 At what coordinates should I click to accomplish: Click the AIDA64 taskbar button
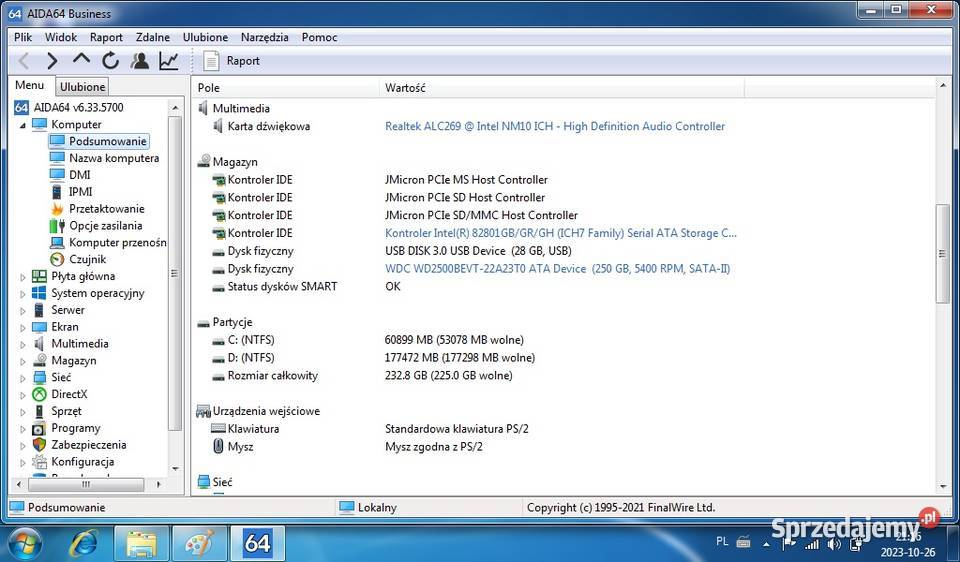click(x=257, y=544)
